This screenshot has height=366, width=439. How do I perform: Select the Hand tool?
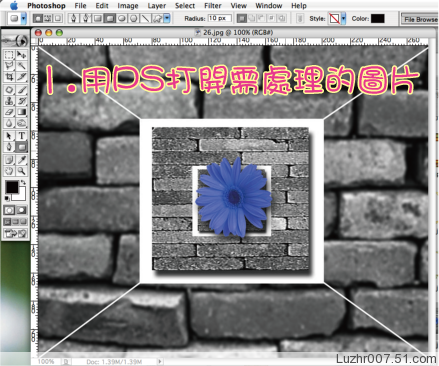point(9,171)
